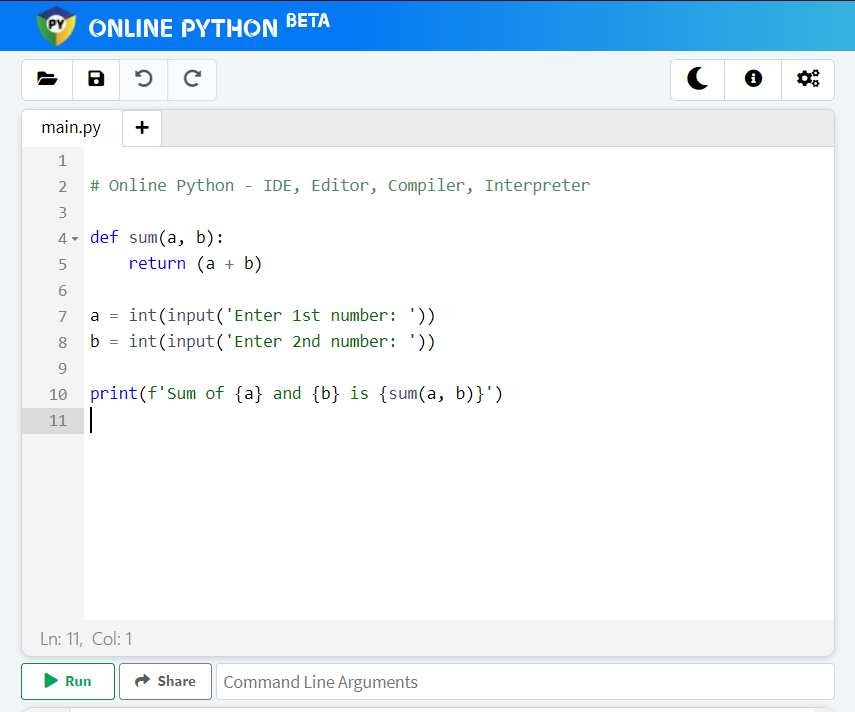The image size is (855, 712).
Task: Open info with the circled i icon
Action: (x=753, y=80)
